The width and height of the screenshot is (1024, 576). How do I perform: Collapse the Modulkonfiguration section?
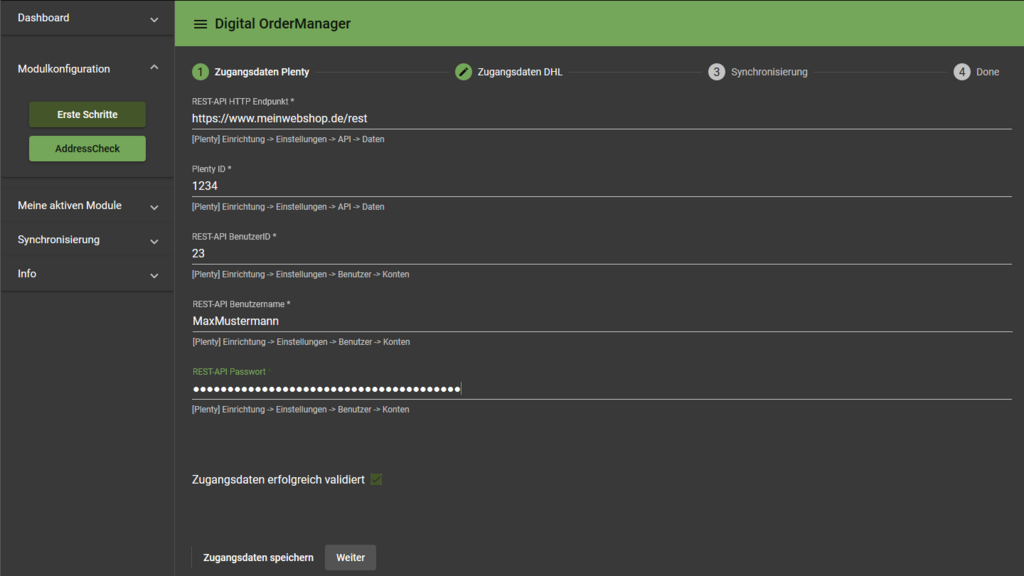pyautogui.click(x=154, y=68)
